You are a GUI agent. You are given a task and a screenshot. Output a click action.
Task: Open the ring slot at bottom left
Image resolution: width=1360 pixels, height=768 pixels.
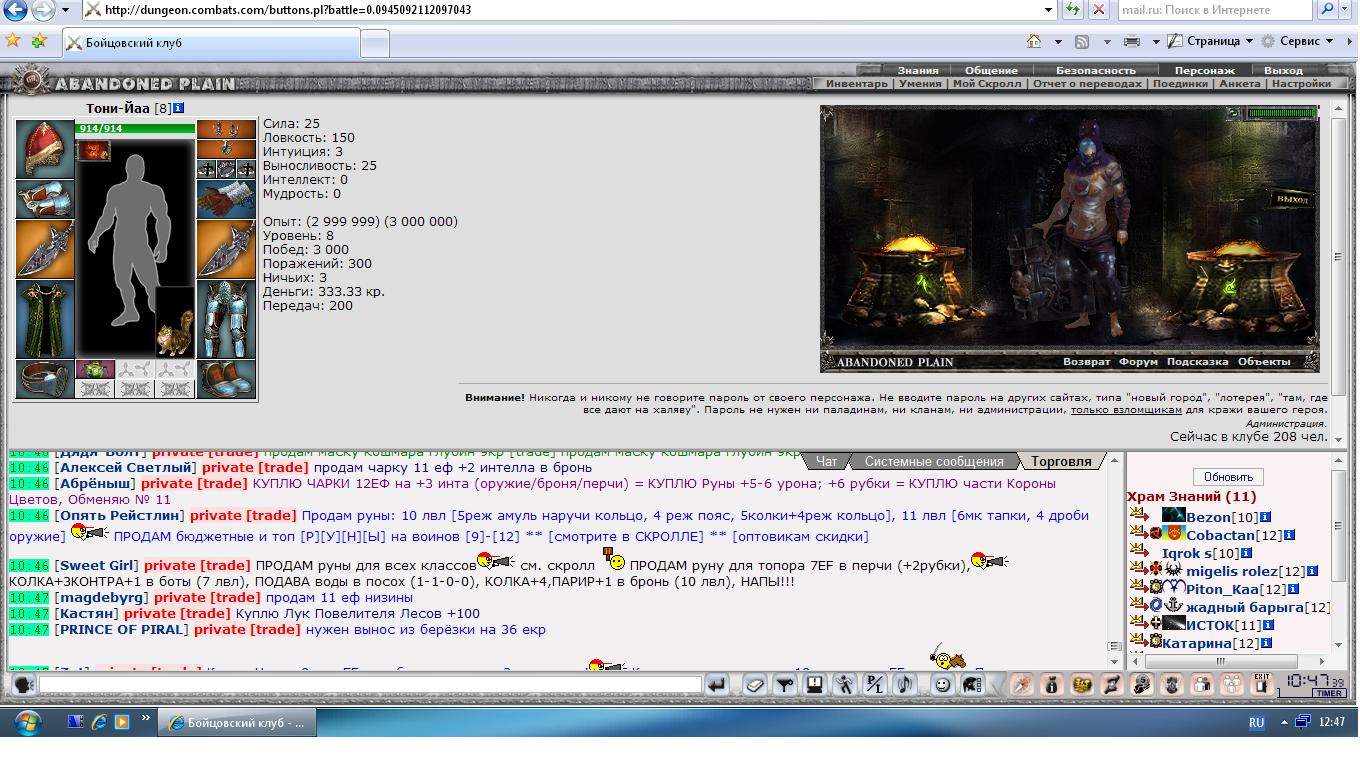(x=44, y=379)
